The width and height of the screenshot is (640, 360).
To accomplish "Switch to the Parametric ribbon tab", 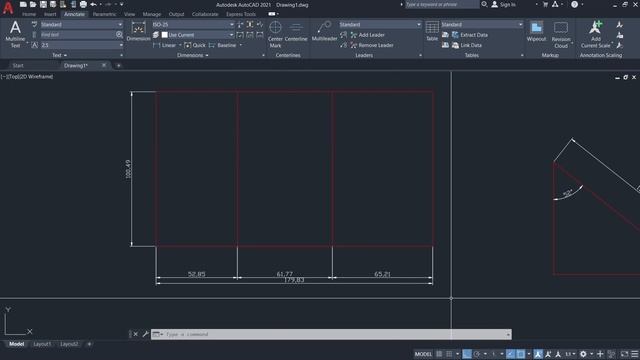I will click(104, 14).
